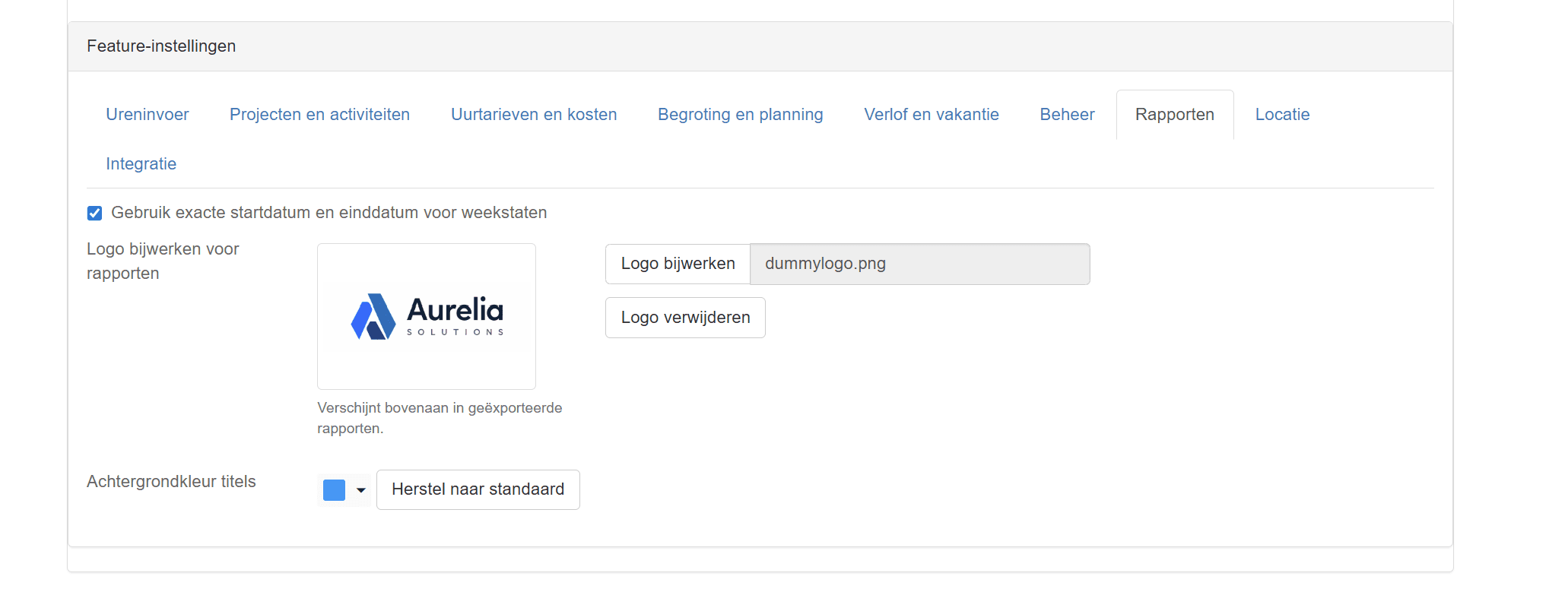Image resolution: width=1568 pixels, height=611 pixels.
Task: Click the dummylogo.png filename field
Action: tap(919, 264)
